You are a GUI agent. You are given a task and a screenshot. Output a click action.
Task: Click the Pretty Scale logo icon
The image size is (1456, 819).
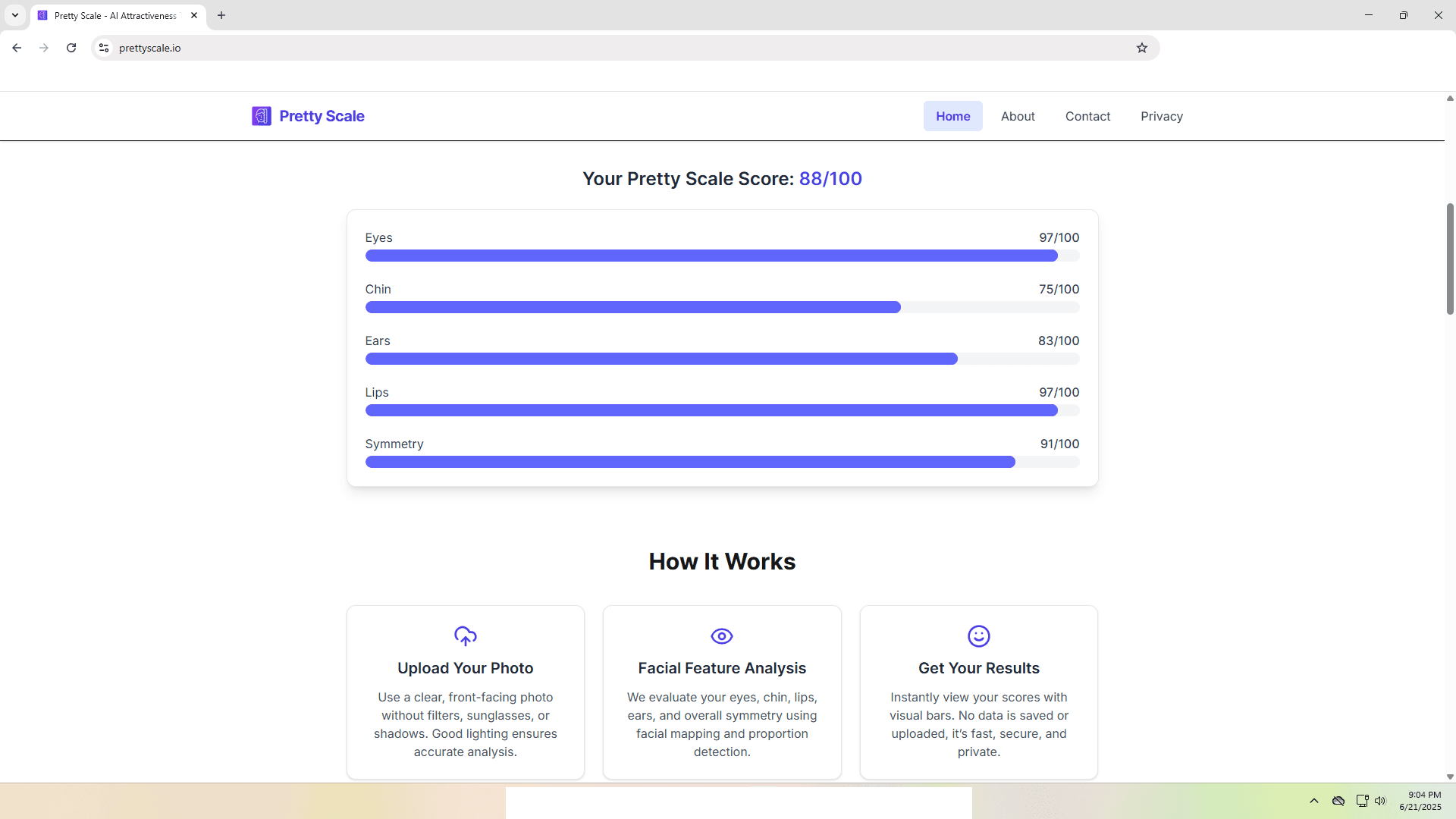pyautogui.click(x=262, y=116)
